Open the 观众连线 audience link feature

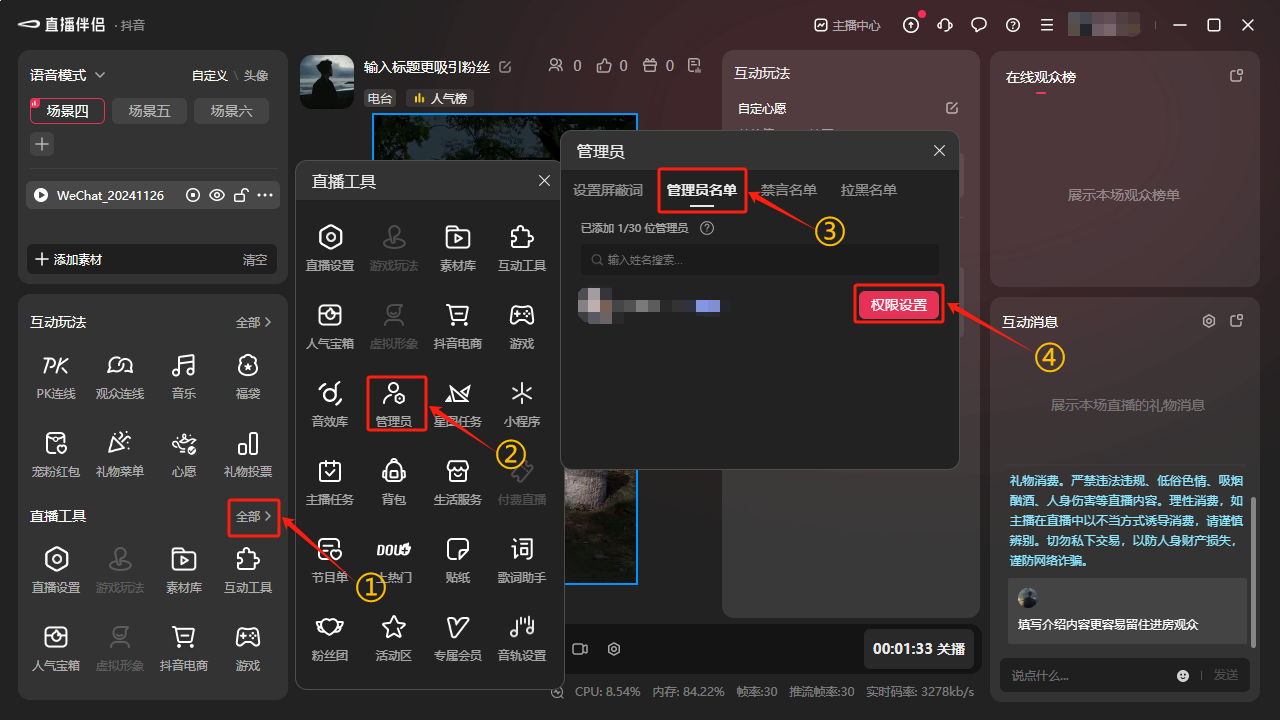(x=120, y=375)
